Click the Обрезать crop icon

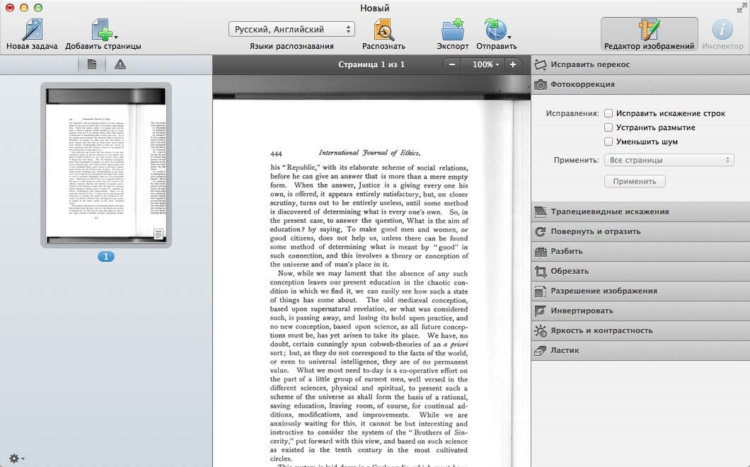tap(540, 271)
